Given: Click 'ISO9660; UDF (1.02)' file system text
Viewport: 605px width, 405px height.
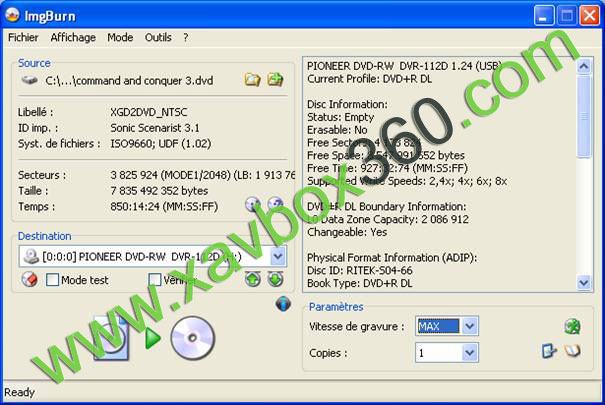Looking at the screenshot, I should click(x=161, y=143).
